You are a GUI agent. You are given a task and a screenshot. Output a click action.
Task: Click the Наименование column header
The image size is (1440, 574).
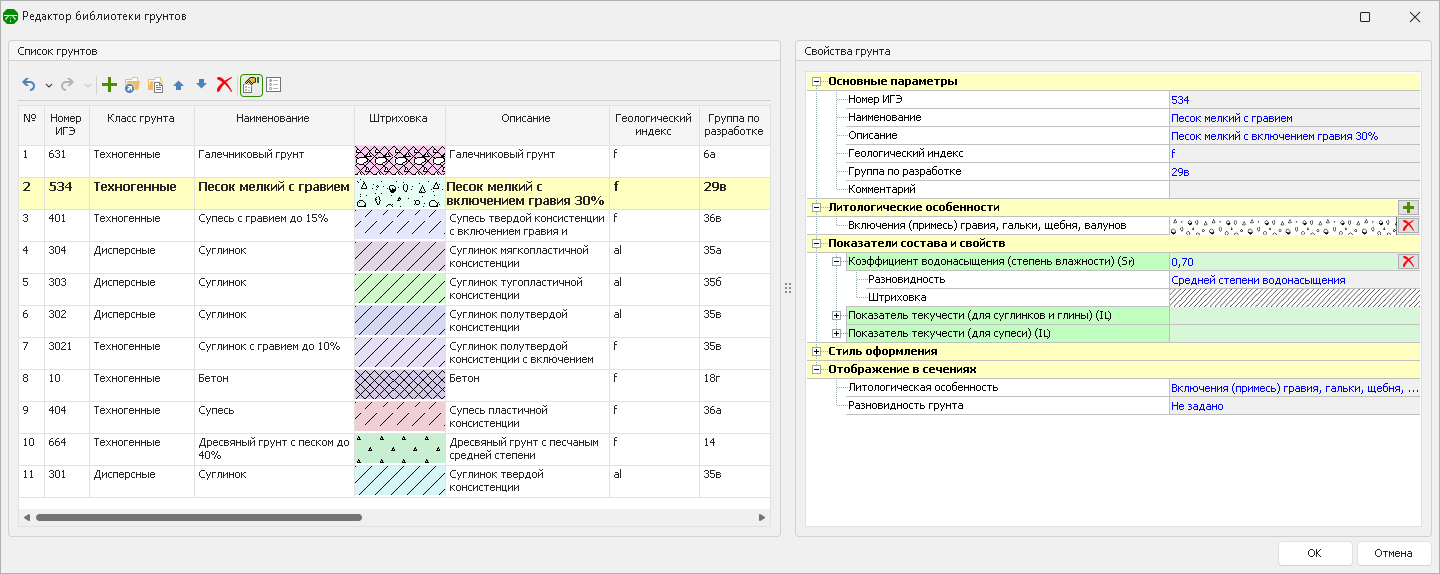[274, 124]
